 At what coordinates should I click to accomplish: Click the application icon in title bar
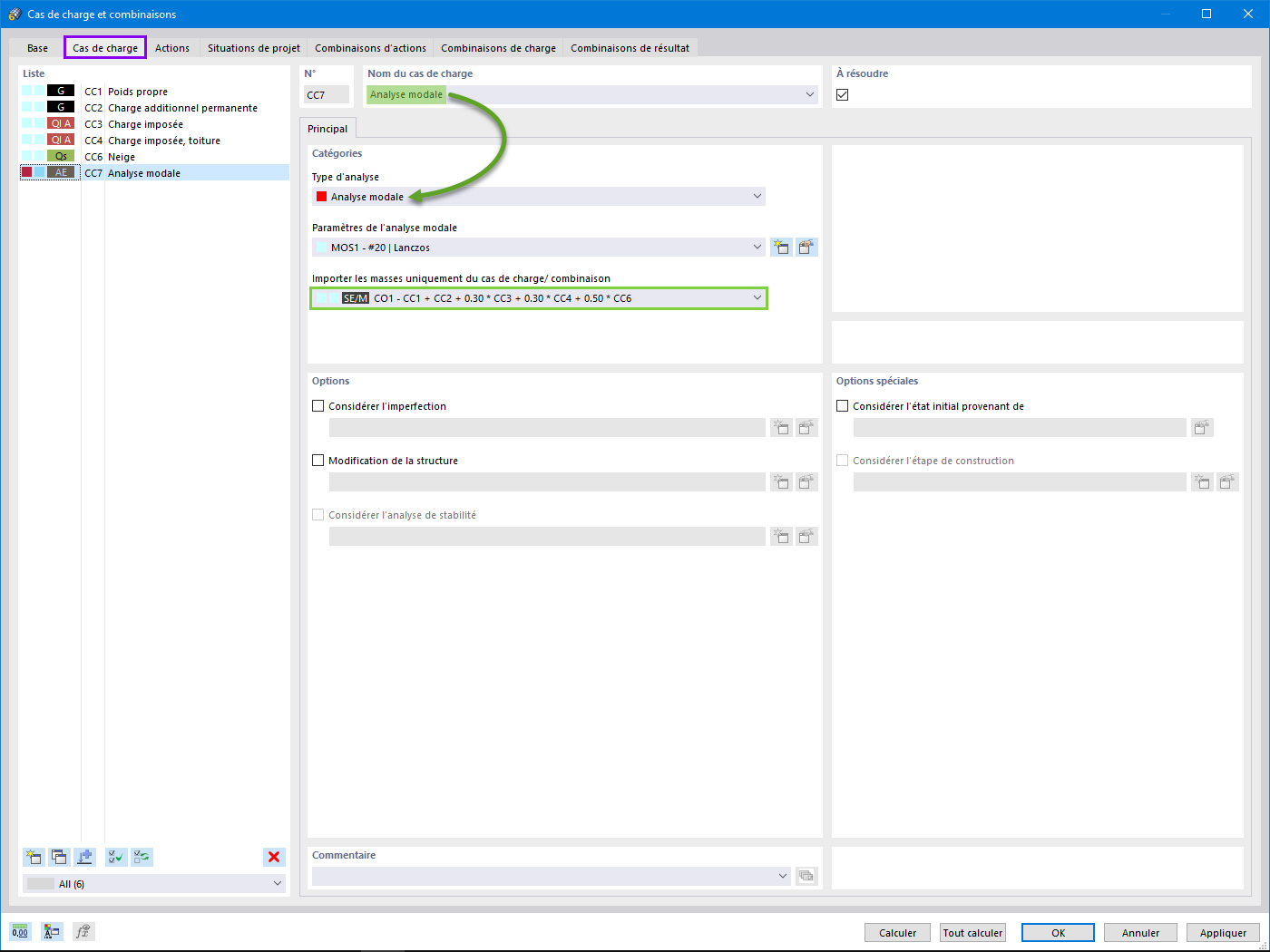click(15, 14)
